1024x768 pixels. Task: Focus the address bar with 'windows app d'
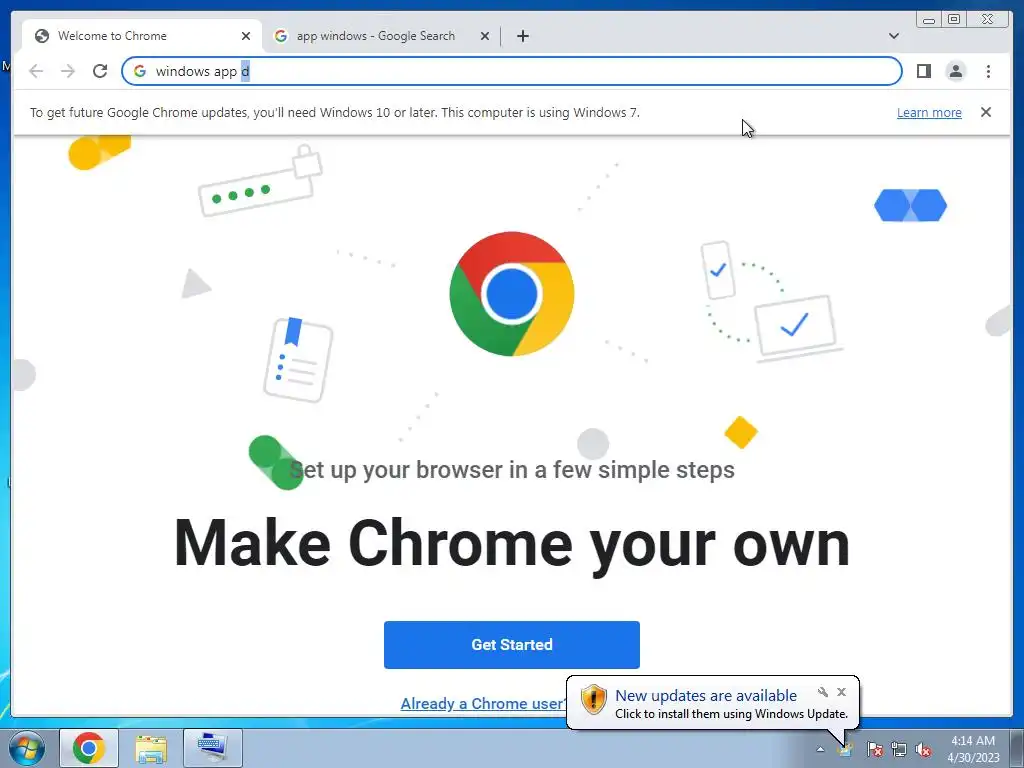pyautogui.click(x=511, y=71)
